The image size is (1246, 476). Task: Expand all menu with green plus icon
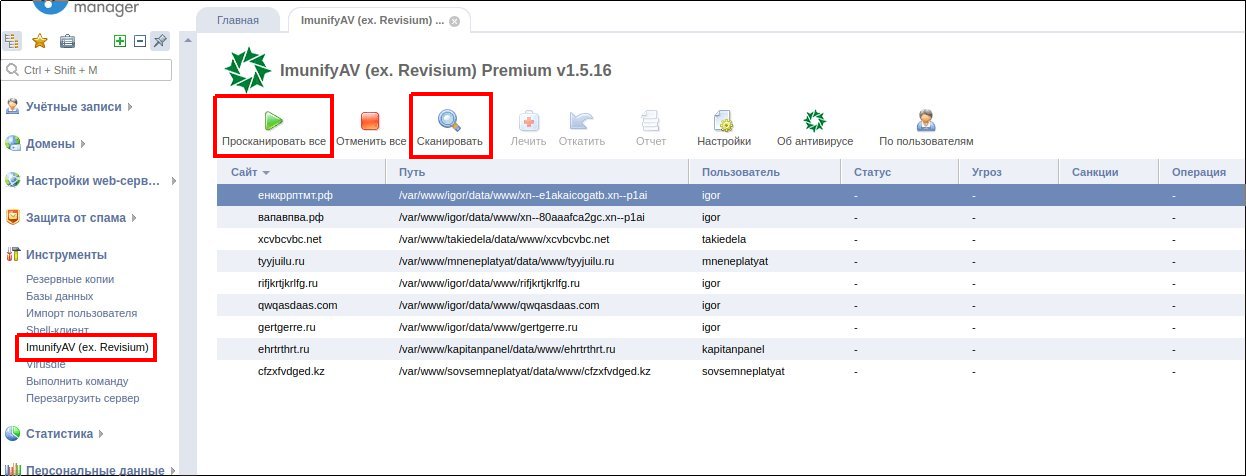click(120, 41)
